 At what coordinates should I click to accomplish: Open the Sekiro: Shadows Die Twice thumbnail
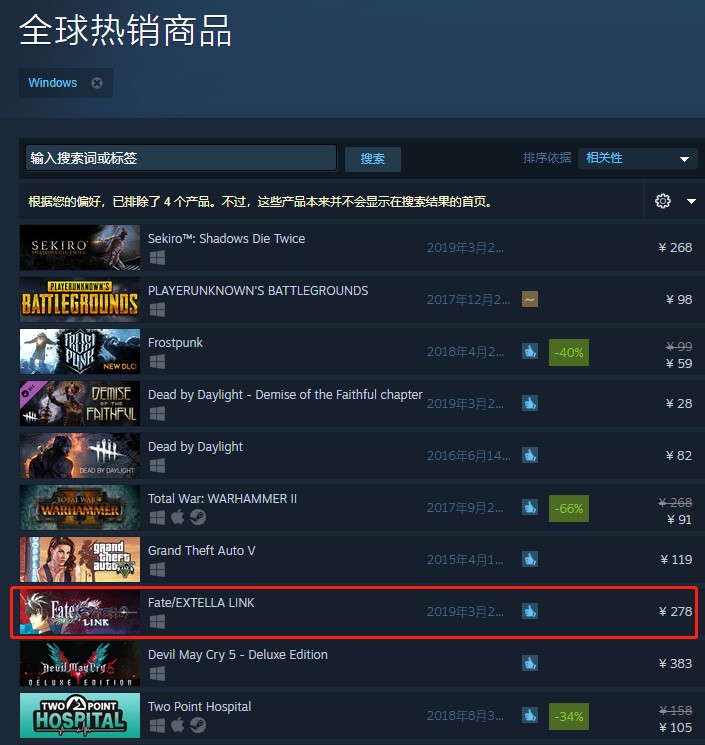tap(80, 248)
